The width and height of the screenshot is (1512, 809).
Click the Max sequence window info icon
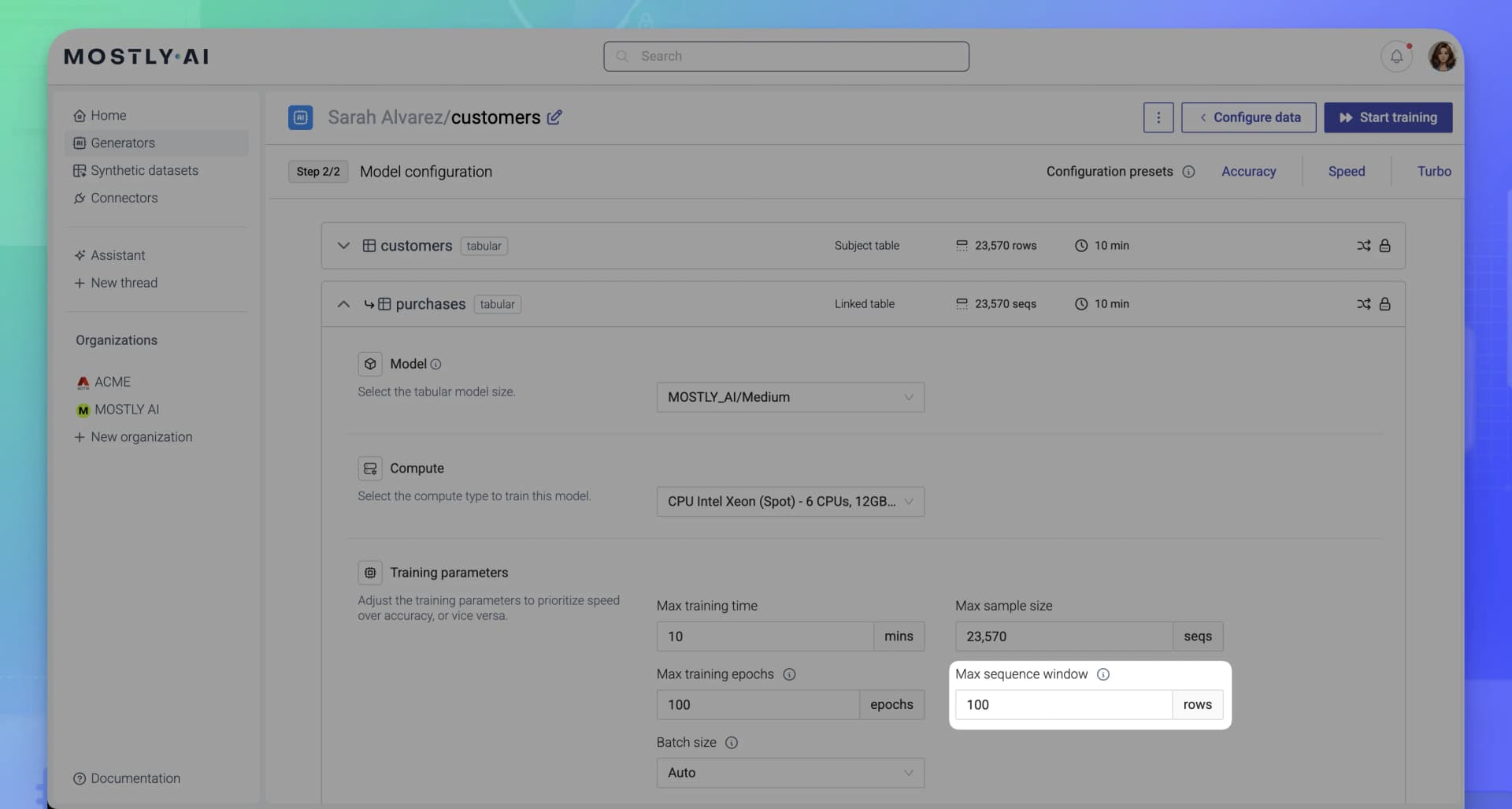point(1103,674)
